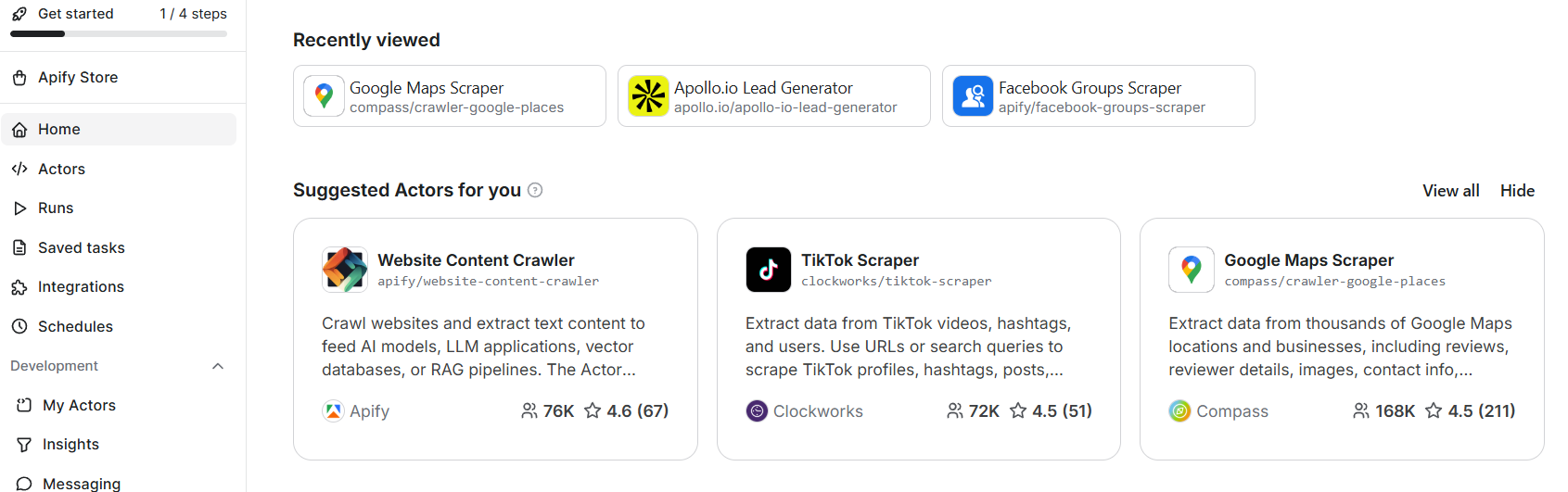Click the Runs play triangle icon
The width and height of the screenshot is (1568, 492).
[19, 208]
